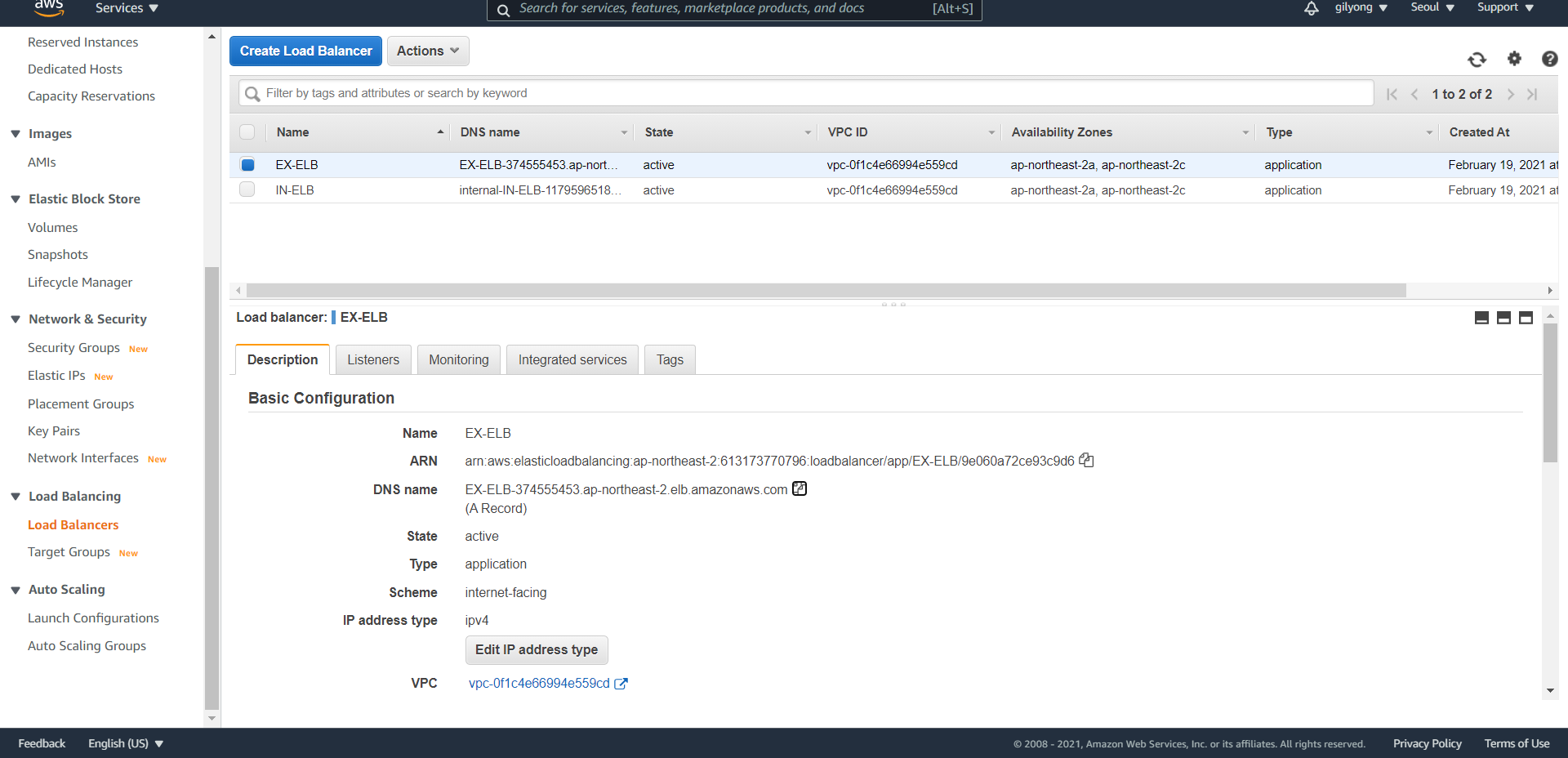The image size is (1568, 758).
Task: Click the search icon in top search bar
Action: point(504,10)
